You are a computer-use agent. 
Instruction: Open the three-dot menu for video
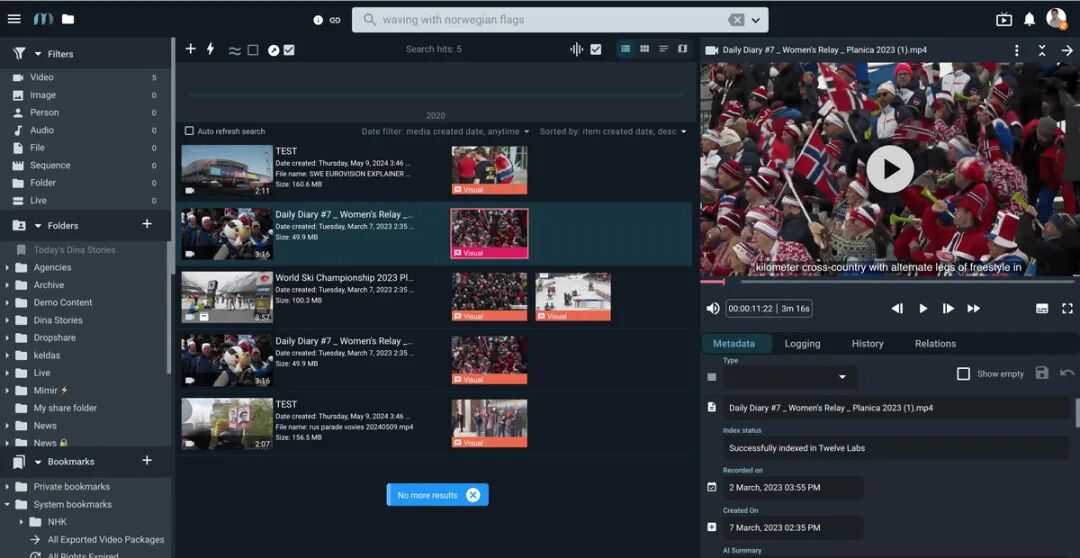1017,50
